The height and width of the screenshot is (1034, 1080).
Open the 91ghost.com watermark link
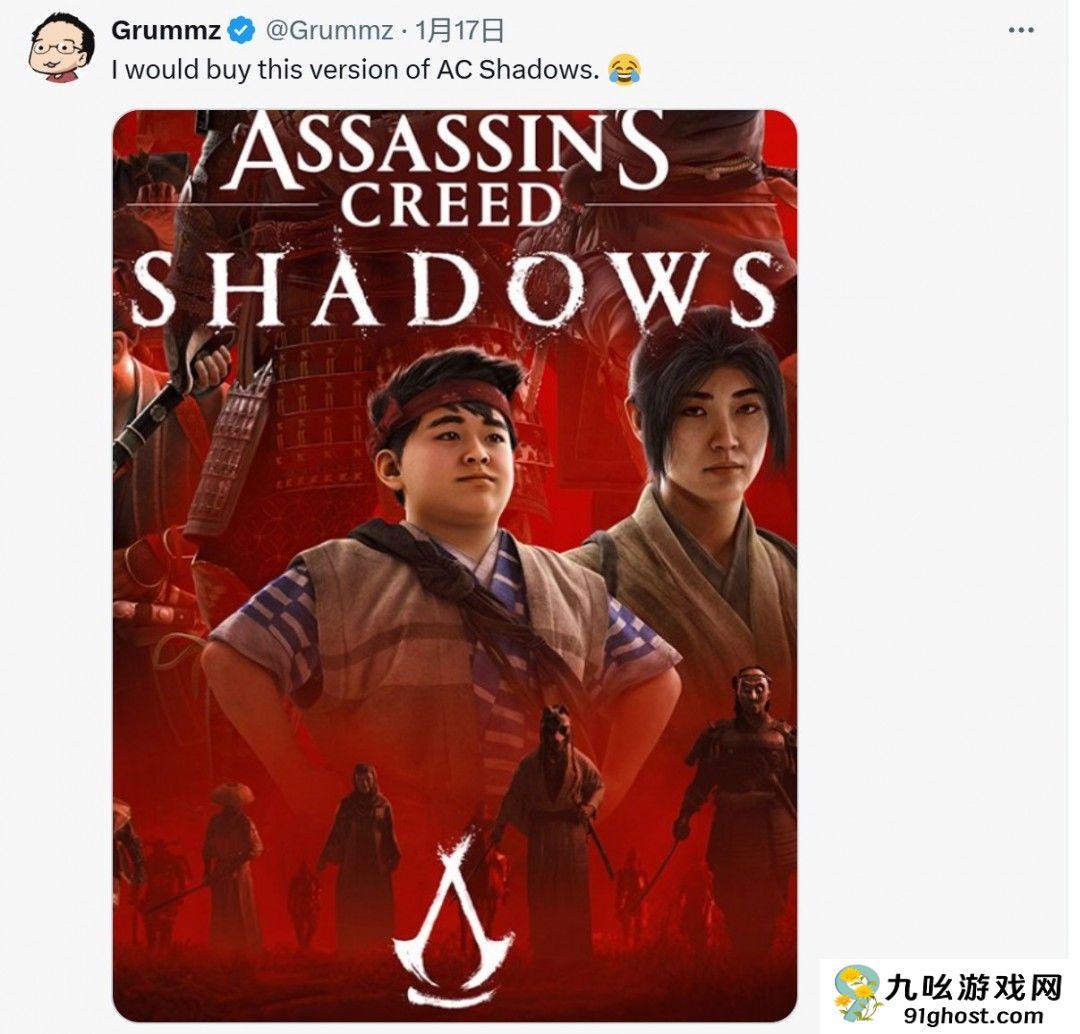pos(973,1016)
